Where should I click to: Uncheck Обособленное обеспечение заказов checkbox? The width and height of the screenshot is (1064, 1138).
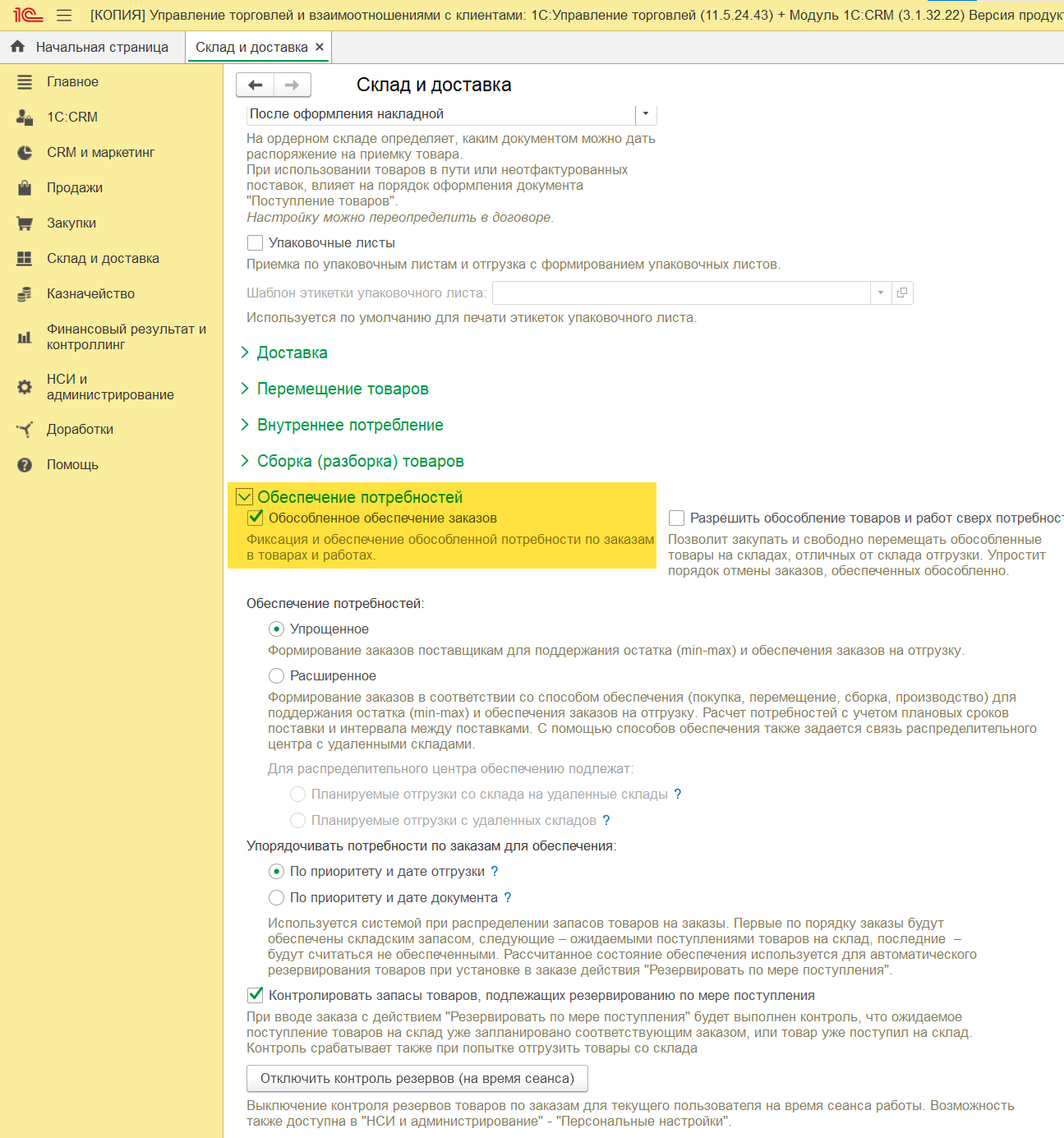[x=256, y=518]
